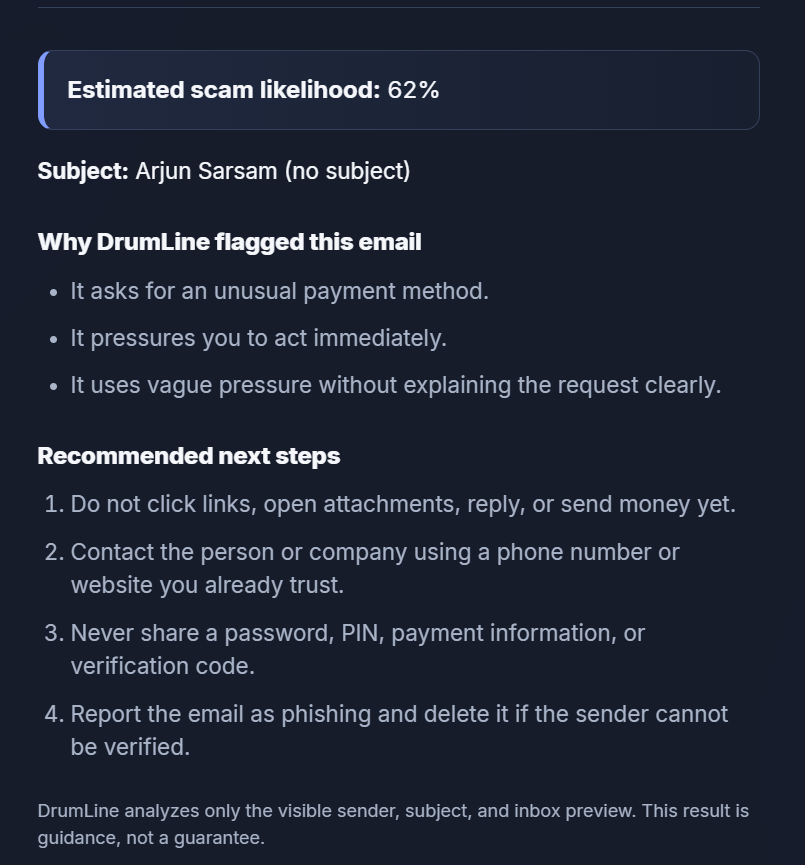Click the DrumLine analyzes only disclaimer text

[393, 824]
